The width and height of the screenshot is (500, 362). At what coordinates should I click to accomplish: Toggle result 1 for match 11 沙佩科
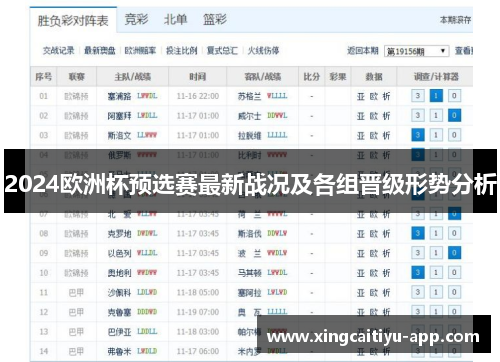(436, 292)
